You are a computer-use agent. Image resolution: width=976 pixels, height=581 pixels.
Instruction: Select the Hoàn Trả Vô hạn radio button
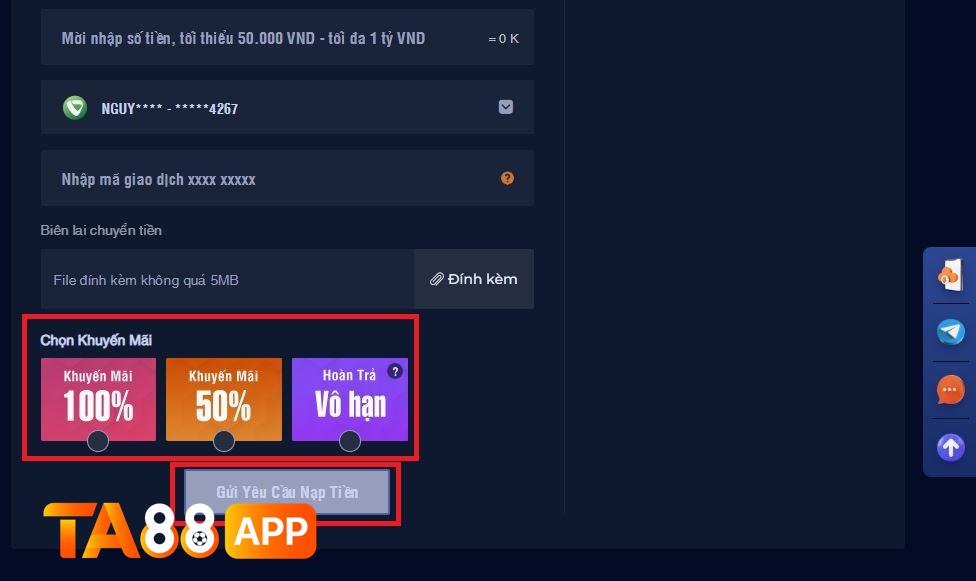(350, 441)
